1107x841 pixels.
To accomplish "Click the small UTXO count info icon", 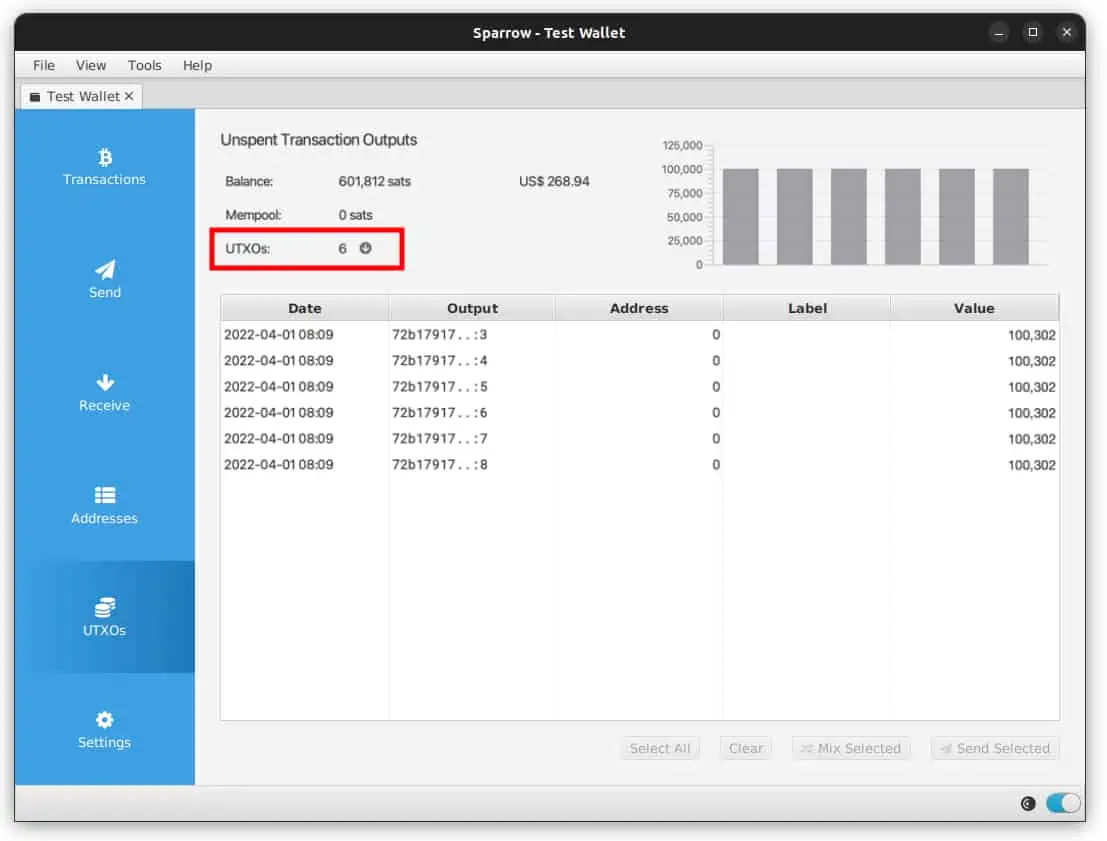I will point(365,248).
